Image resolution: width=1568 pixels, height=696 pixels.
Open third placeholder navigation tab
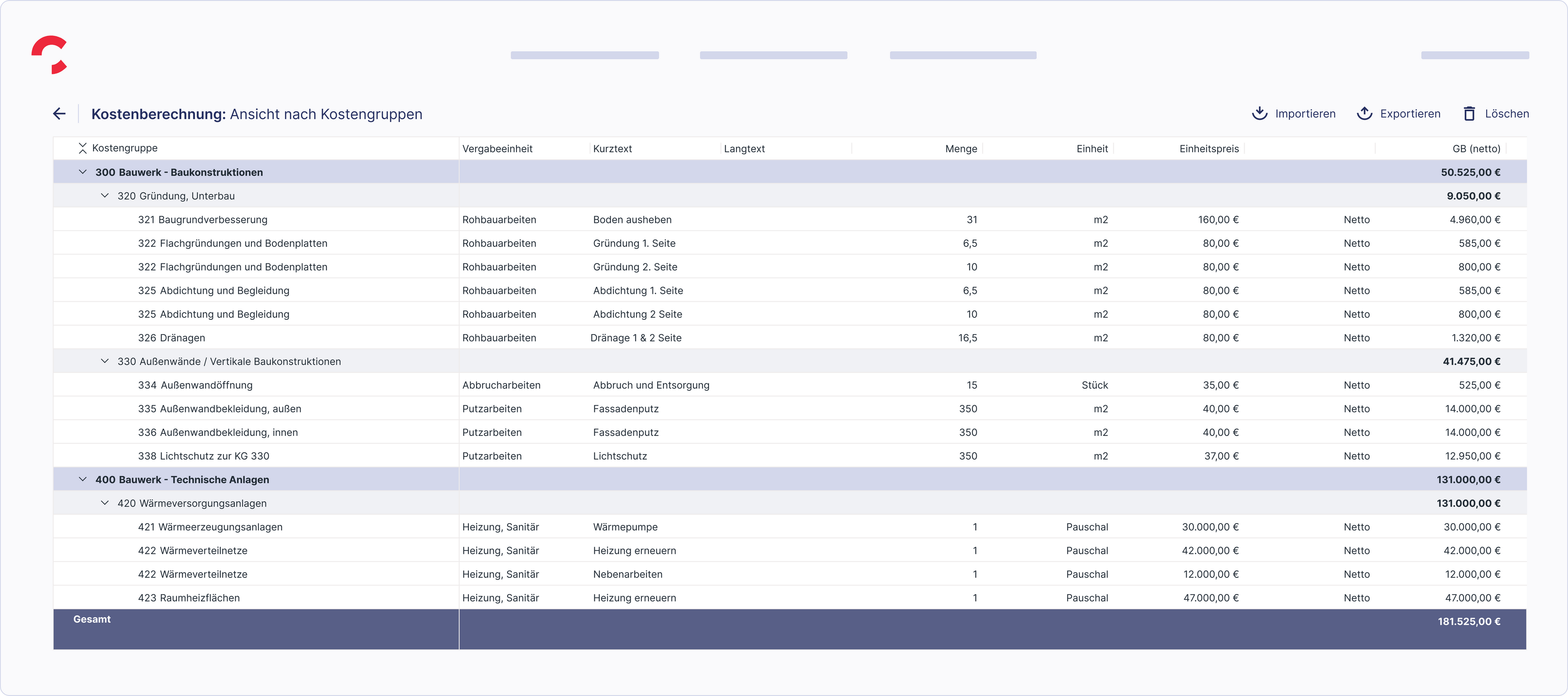click(x=962, y=55)
